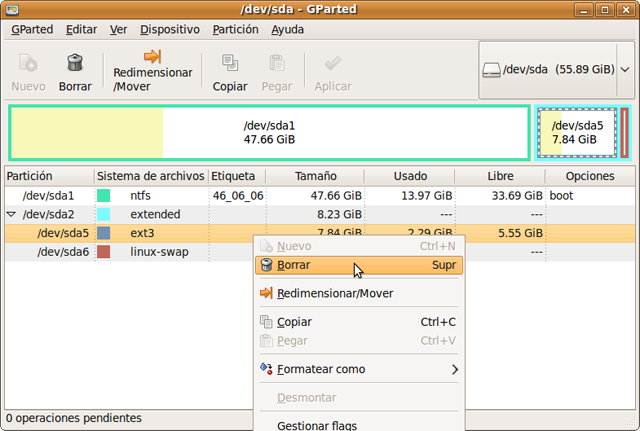Select the /dev/sda5 block in disk map
The width and height of the screenshot is (640, 431).
tap(576, 132)
